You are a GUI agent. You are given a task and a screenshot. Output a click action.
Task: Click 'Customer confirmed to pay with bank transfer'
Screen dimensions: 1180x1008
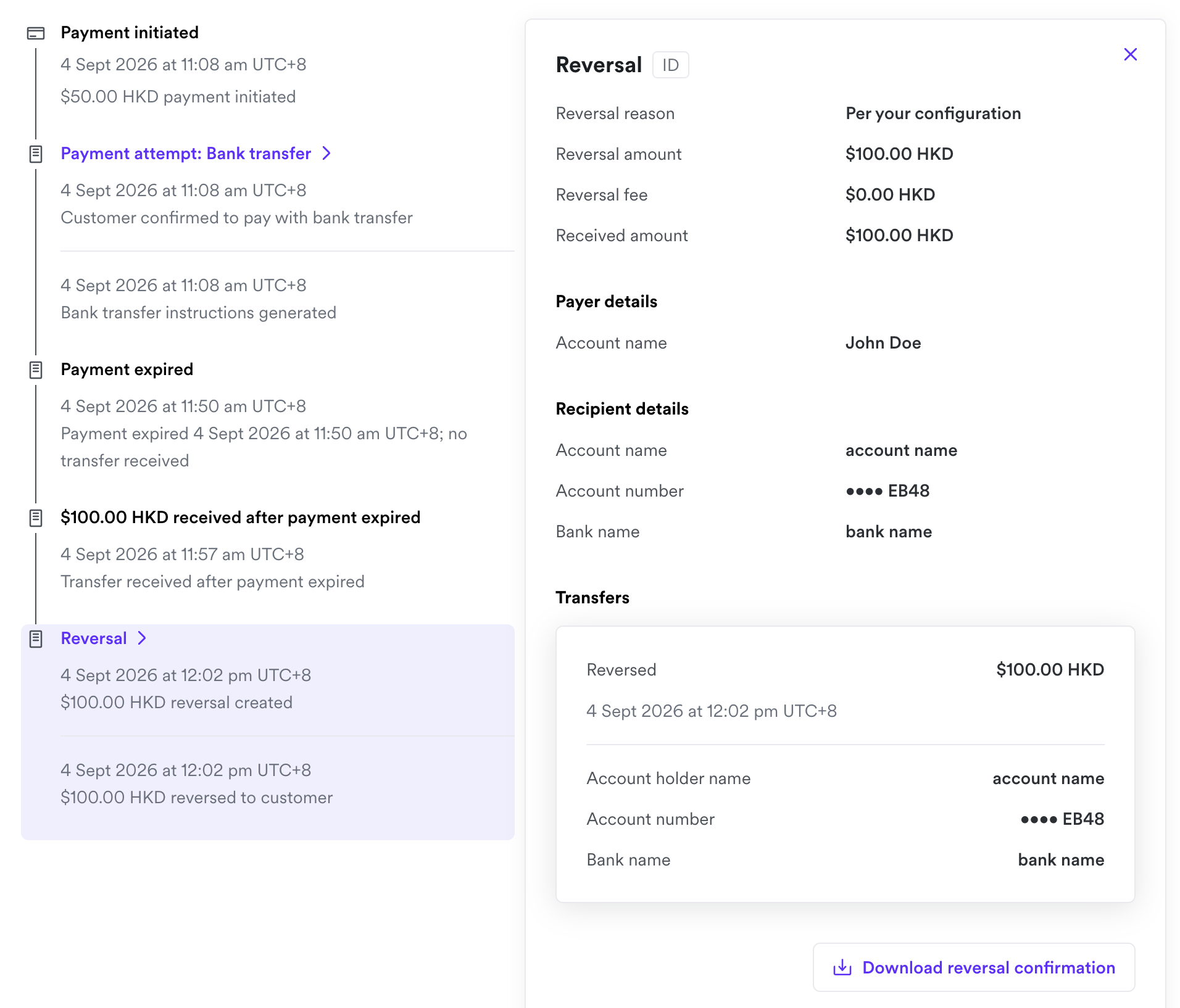click(237, 218)
